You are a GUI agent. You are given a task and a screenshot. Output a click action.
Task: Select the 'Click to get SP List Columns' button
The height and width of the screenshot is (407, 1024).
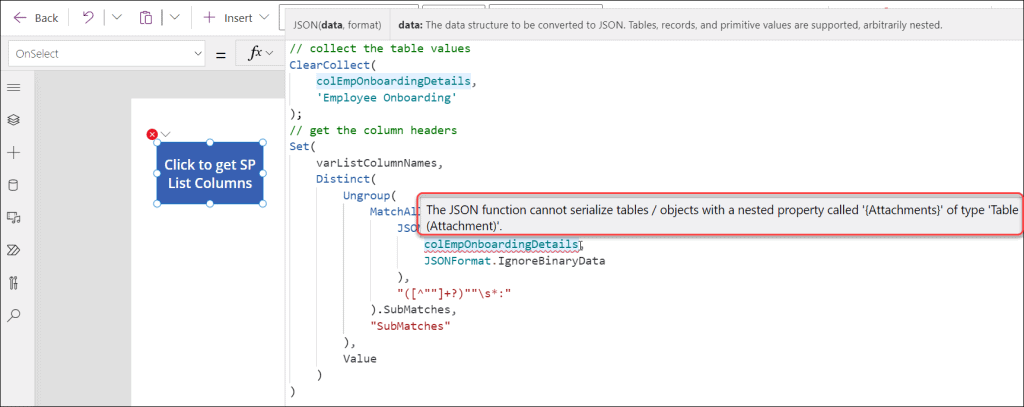click(x=210, y=173)
